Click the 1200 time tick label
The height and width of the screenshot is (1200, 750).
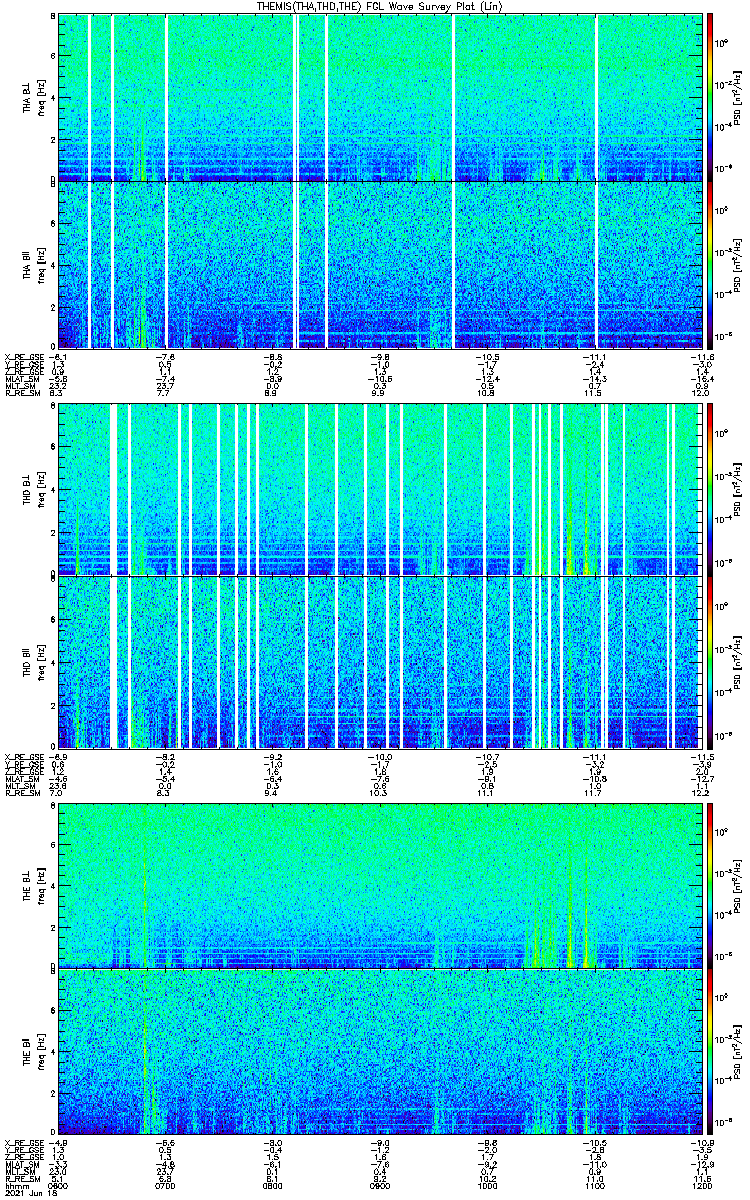(702, 1187)
